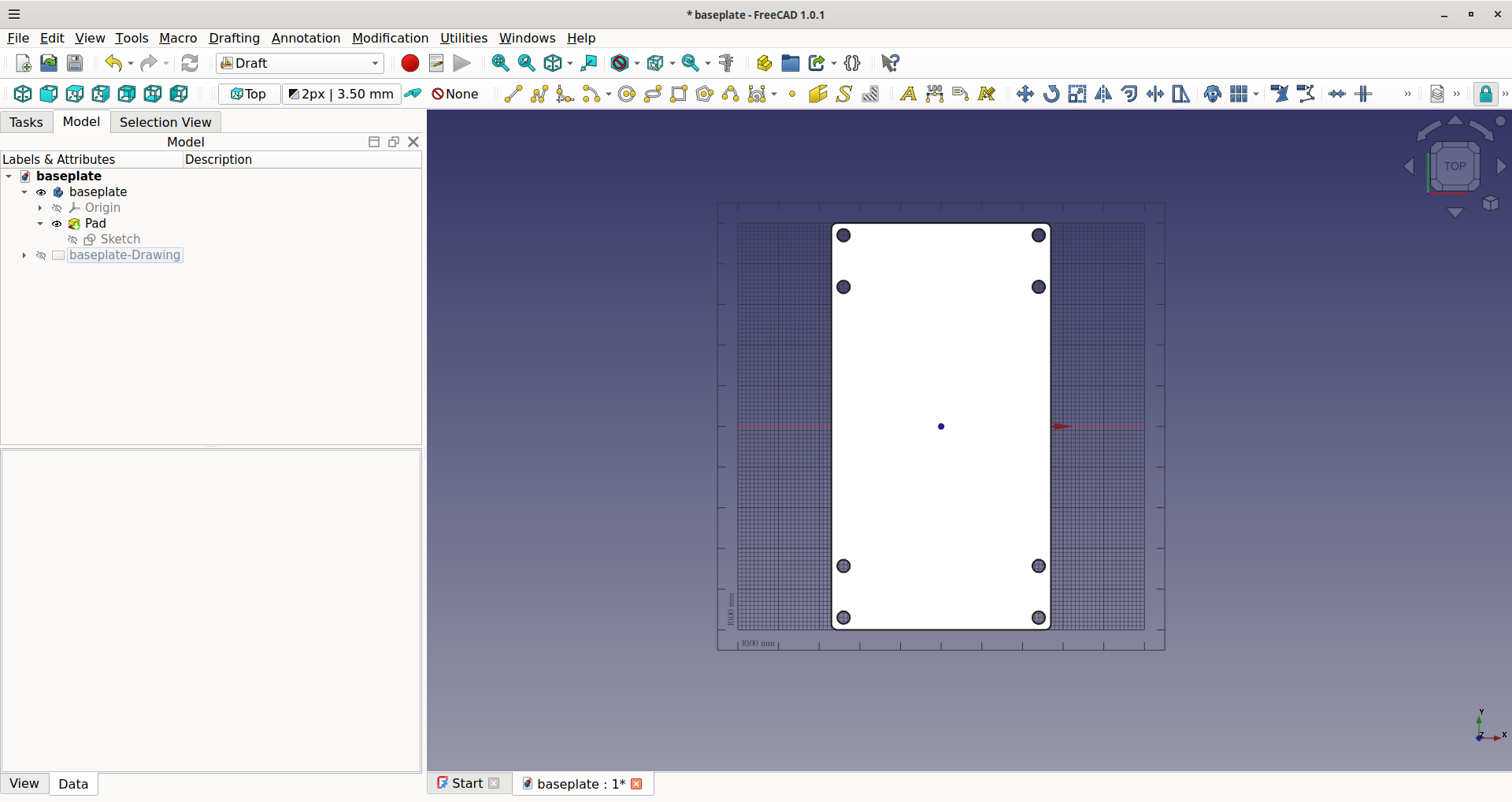The image size is (1512, 802).
Task: Click the Draft Rectangle tool
Action: click(x=679, y=95)
